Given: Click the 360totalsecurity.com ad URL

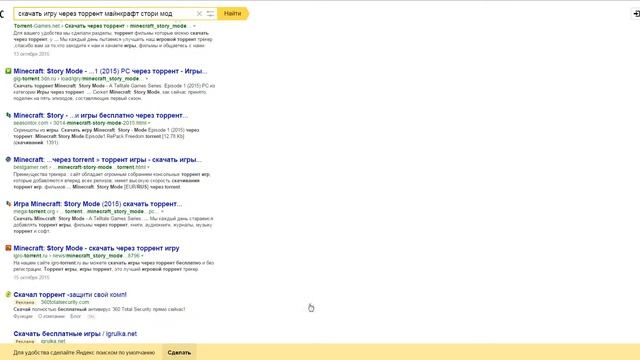Looking at the screenshot, I should click(x=65, y=302).
